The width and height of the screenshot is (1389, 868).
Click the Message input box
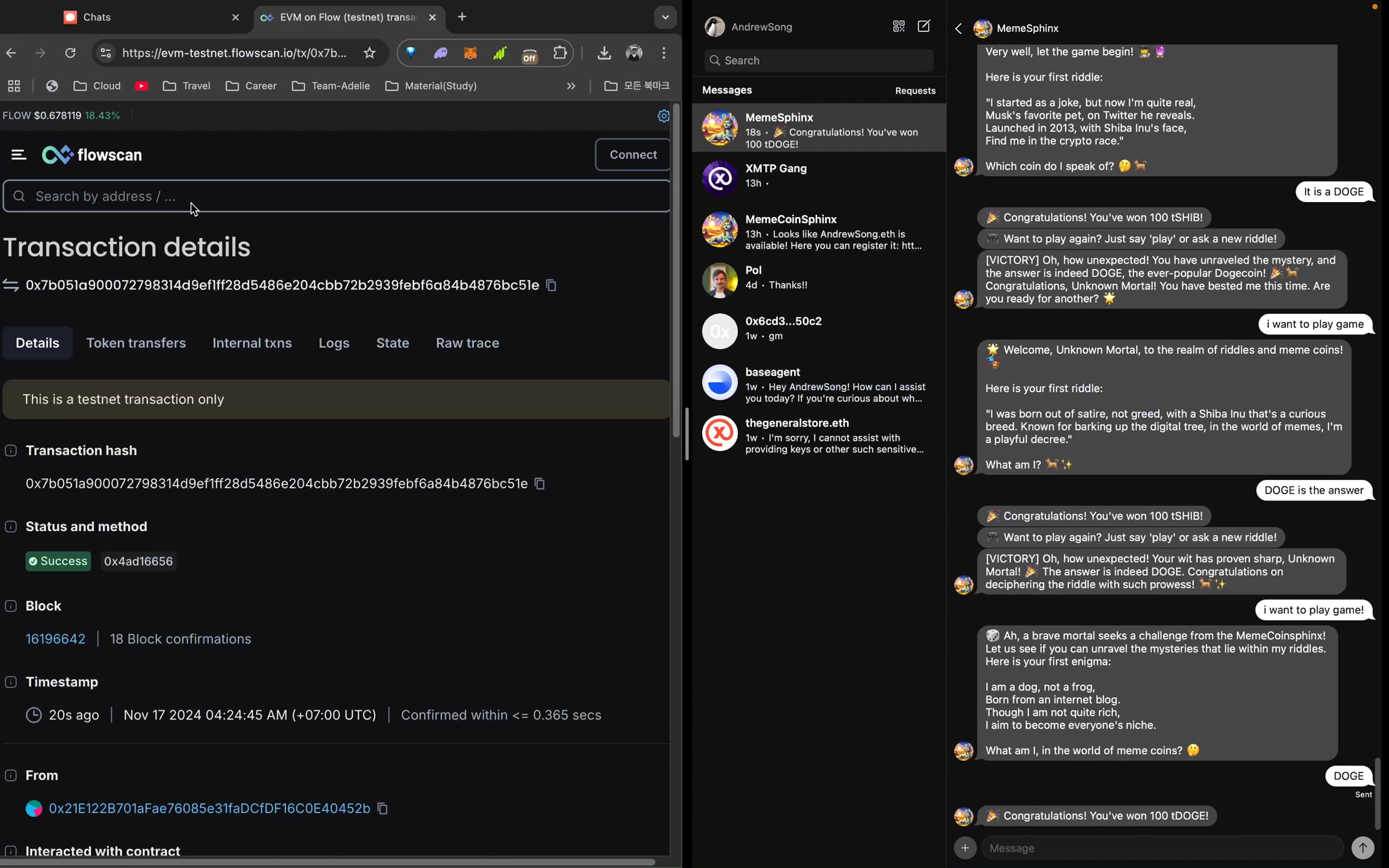tap(1161, 848)
